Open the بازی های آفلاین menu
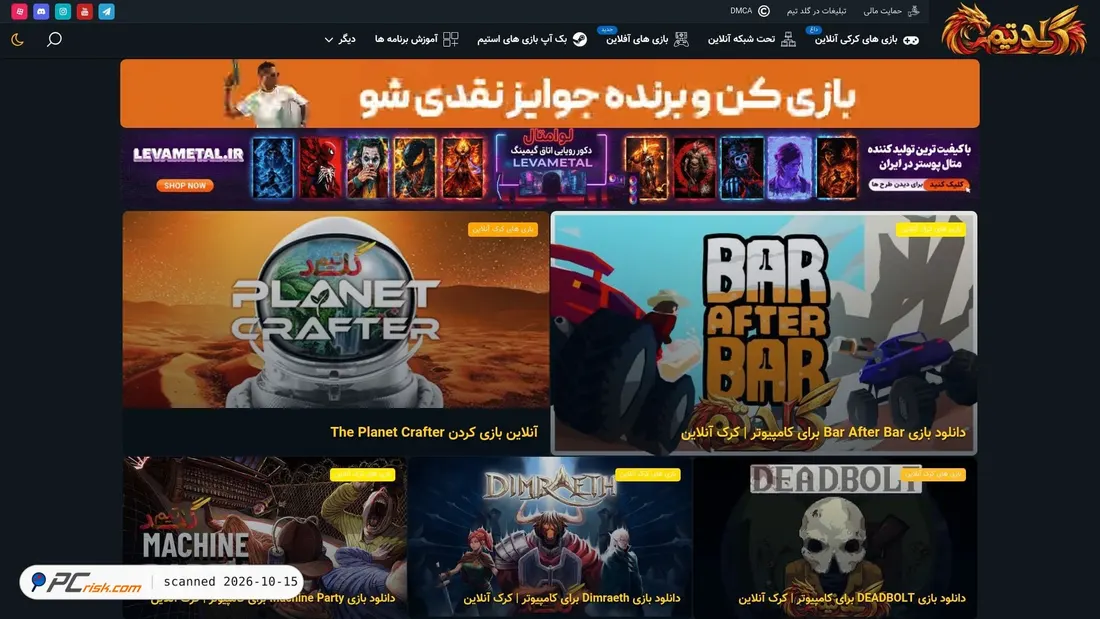 point(637,39)
